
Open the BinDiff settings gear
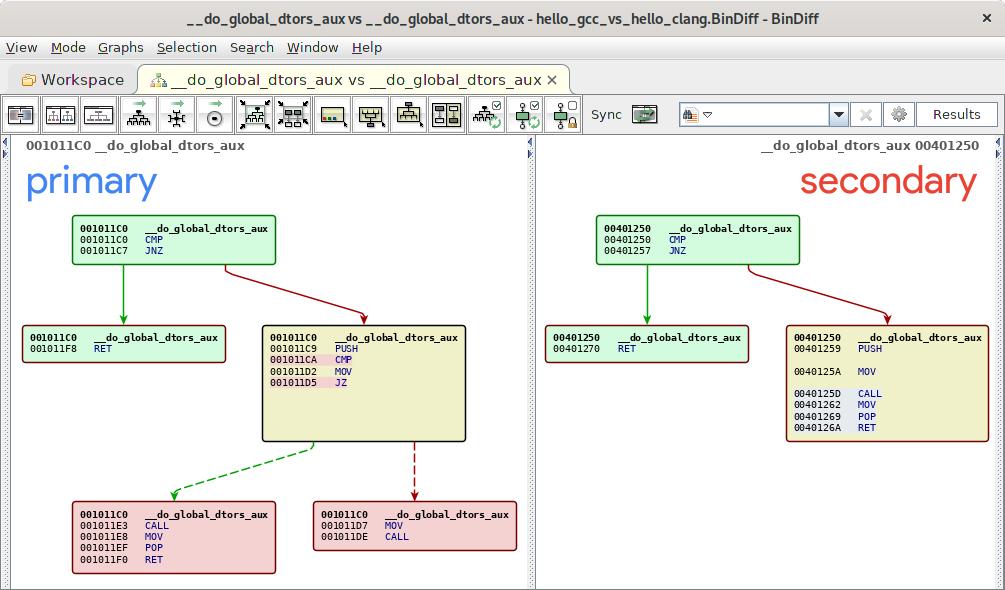click(x=899, y=114)
